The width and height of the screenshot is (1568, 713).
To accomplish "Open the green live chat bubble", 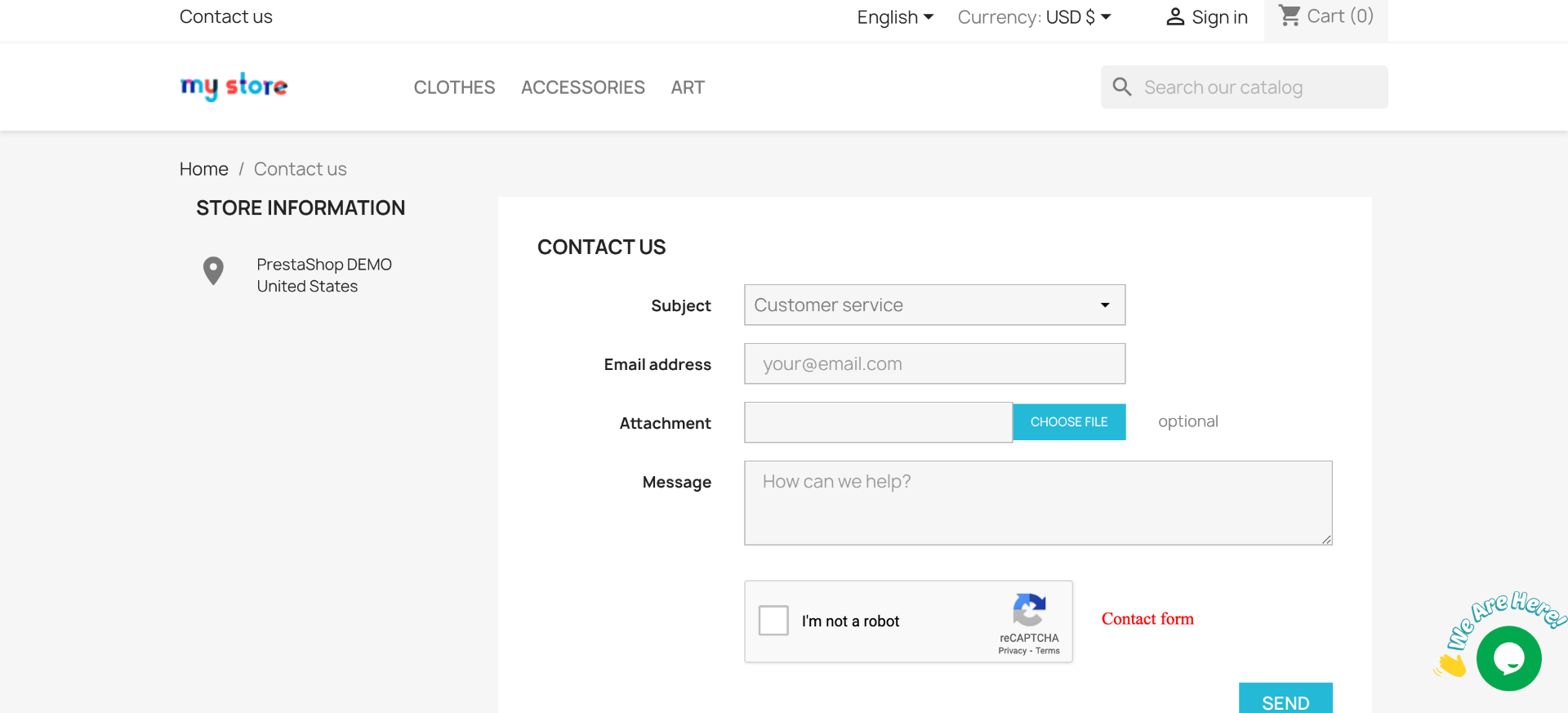I will tap(1508, 658).
